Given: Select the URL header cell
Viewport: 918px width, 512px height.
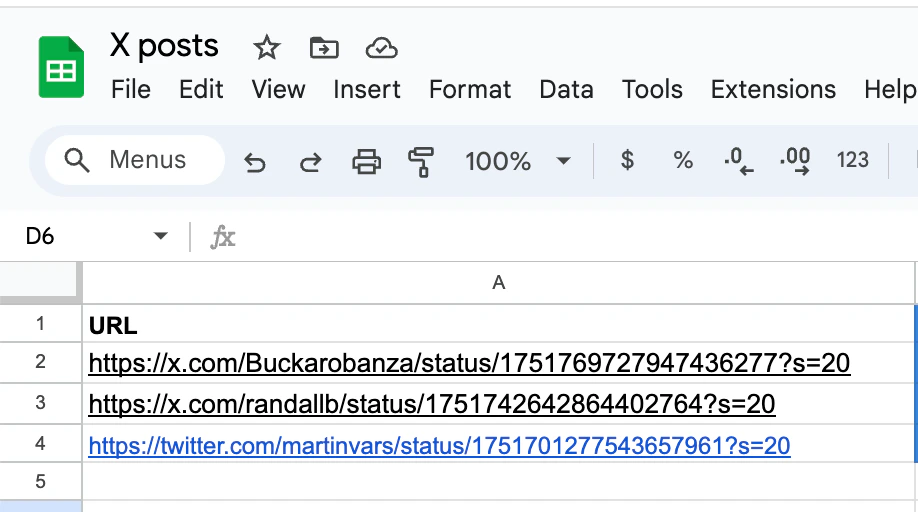Looking at the screenshot, I should pyautogui.click(x=498, y=324).
